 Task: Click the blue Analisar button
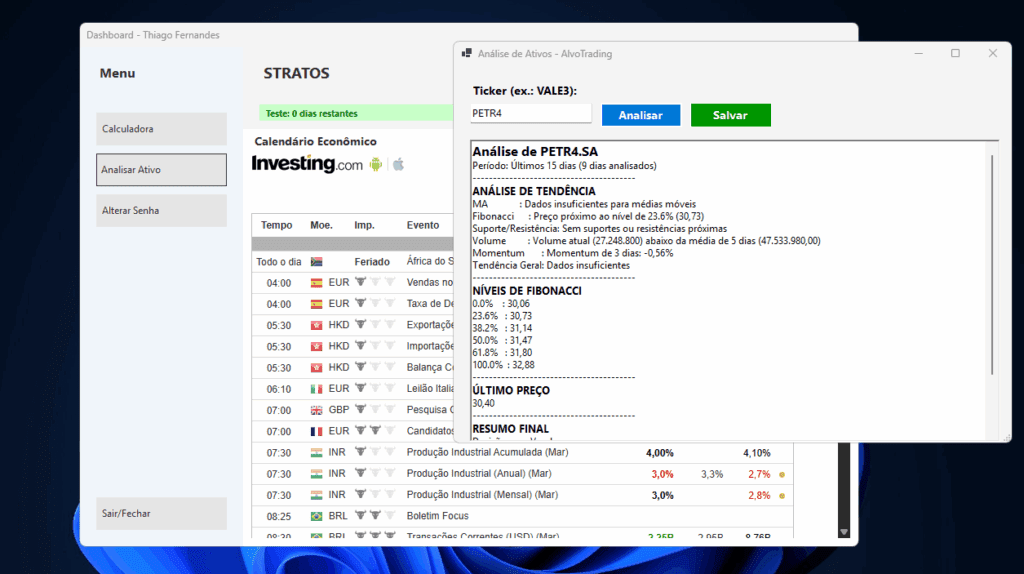click(x=641, y=115)
